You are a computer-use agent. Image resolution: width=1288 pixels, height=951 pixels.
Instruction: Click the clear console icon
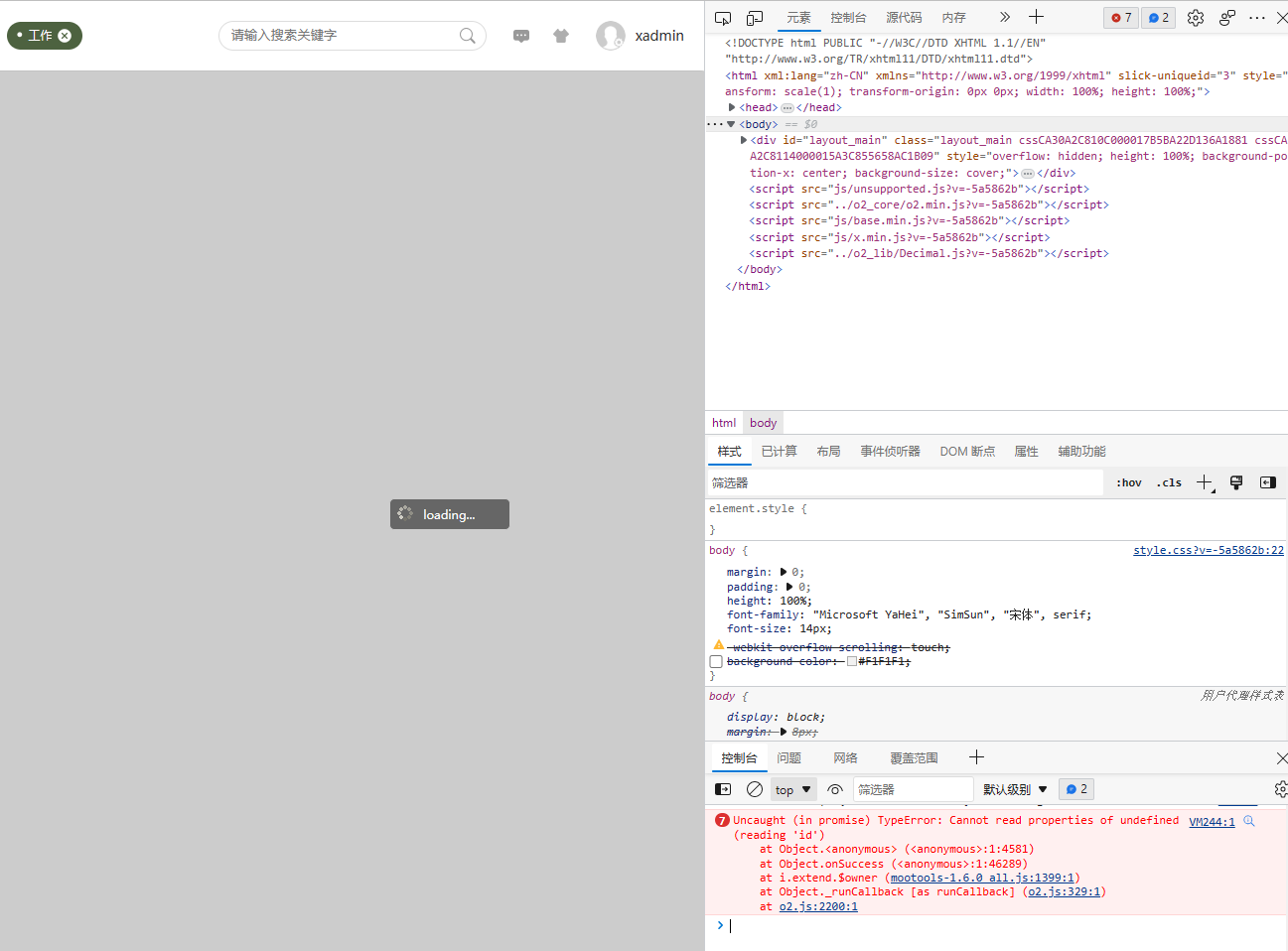click(x=755, y=789)
